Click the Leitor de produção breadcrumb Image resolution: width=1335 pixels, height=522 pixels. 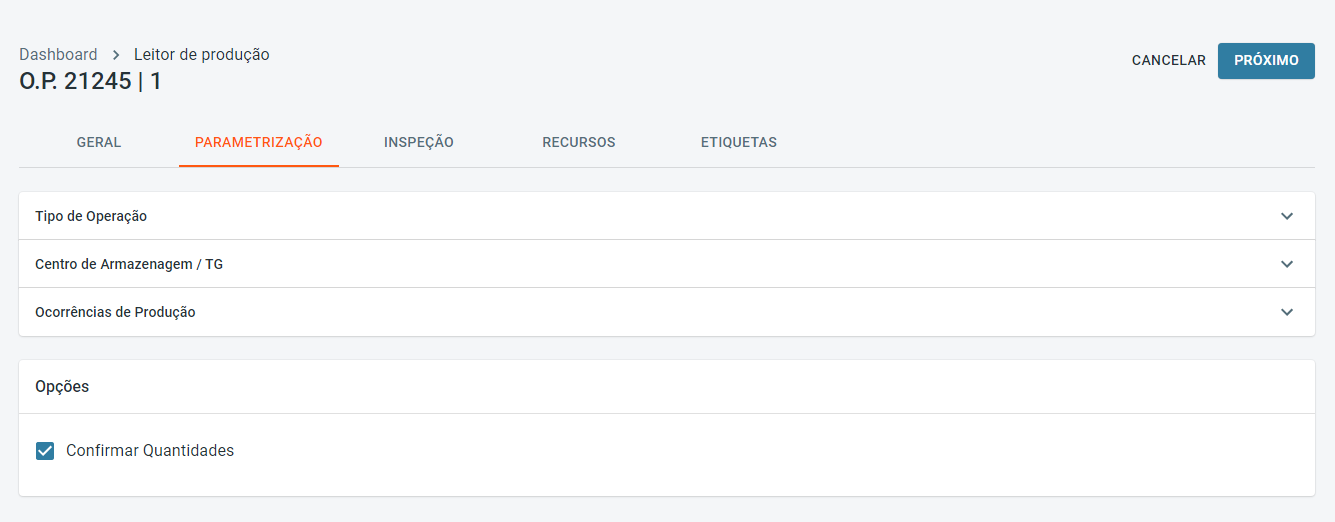point(202,55)
